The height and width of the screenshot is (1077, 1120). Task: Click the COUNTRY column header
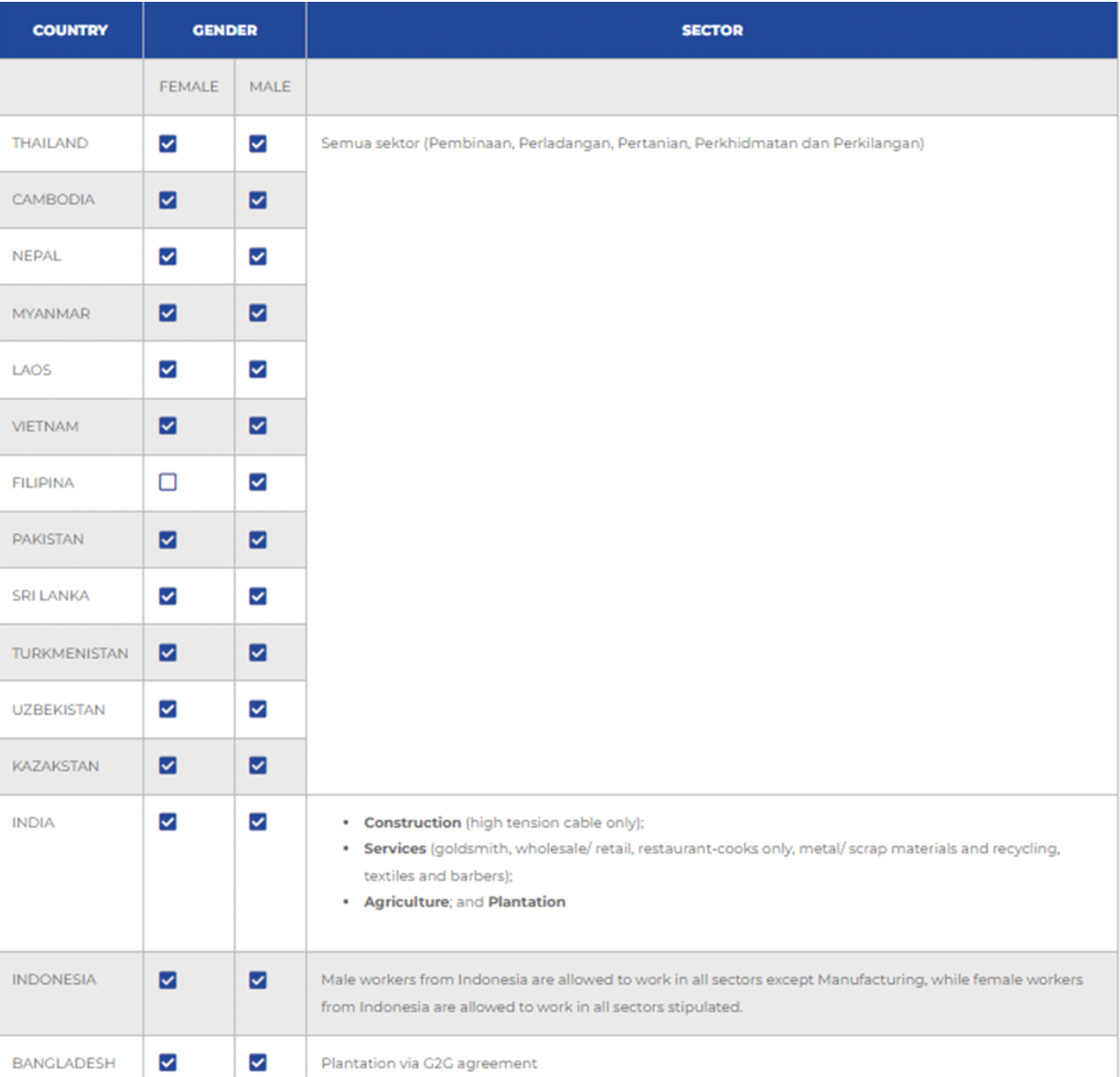point(70,31)
